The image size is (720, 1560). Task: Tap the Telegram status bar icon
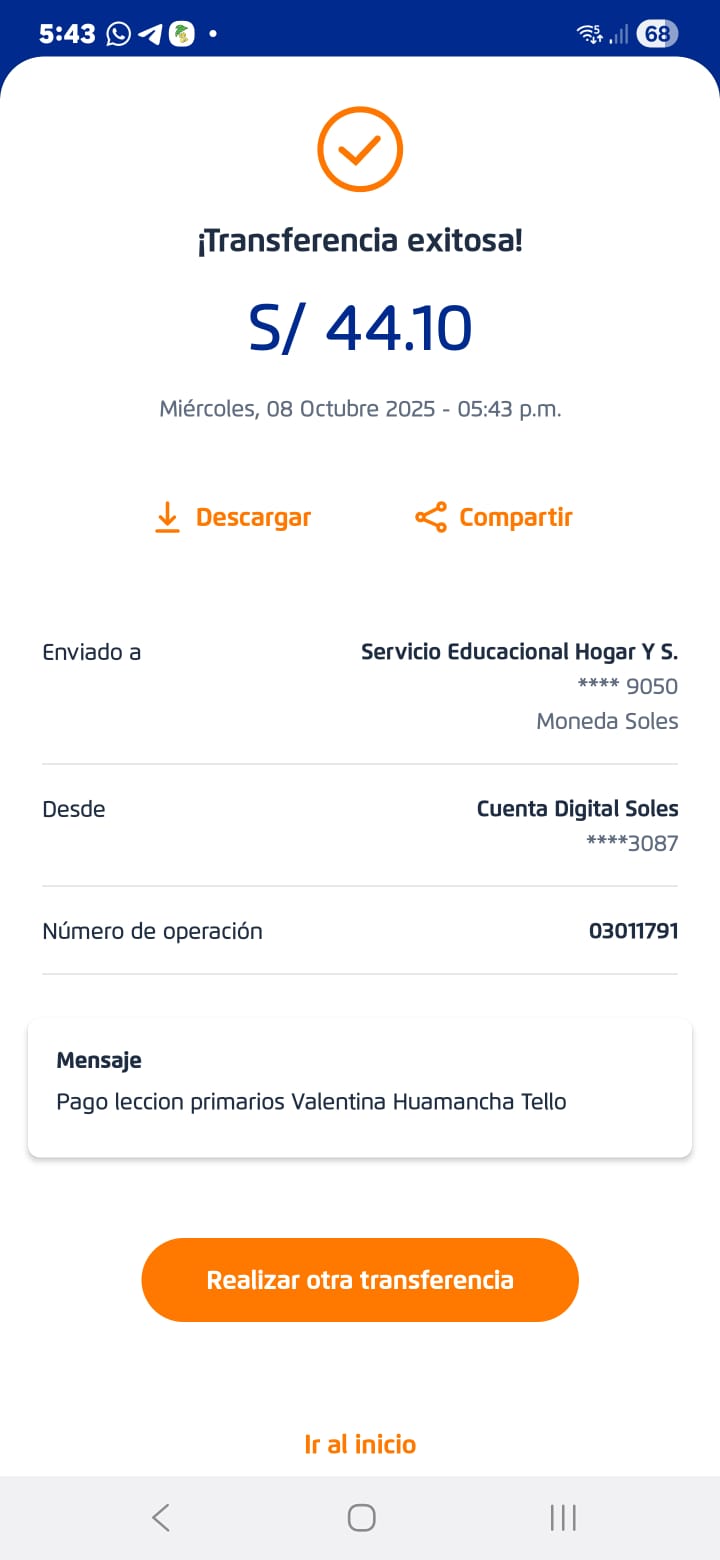tap(150, 34)
